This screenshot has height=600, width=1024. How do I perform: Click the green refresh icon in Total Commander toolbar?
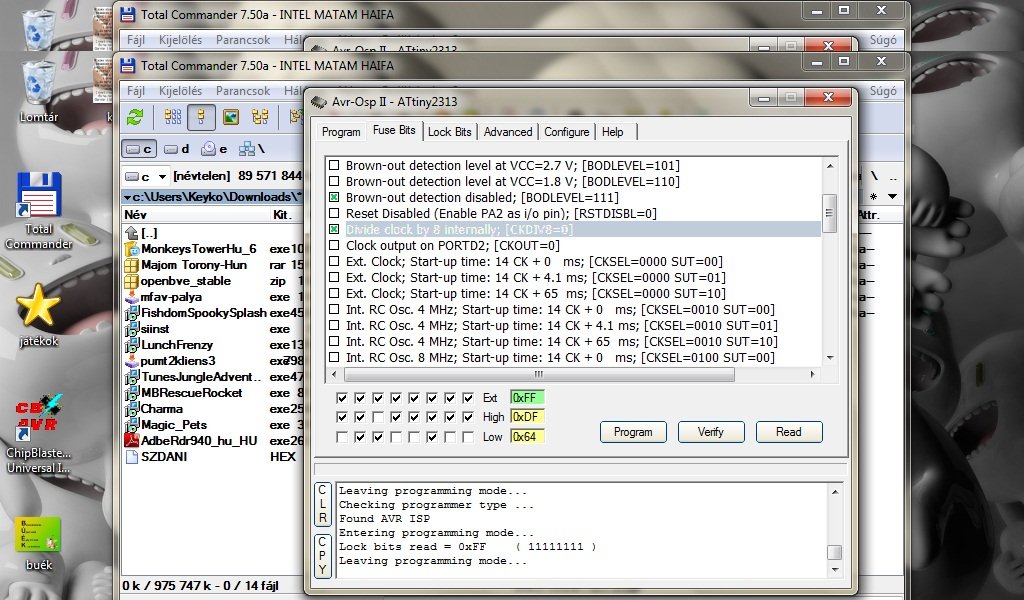pyautogui.click(x=135, y=117)
